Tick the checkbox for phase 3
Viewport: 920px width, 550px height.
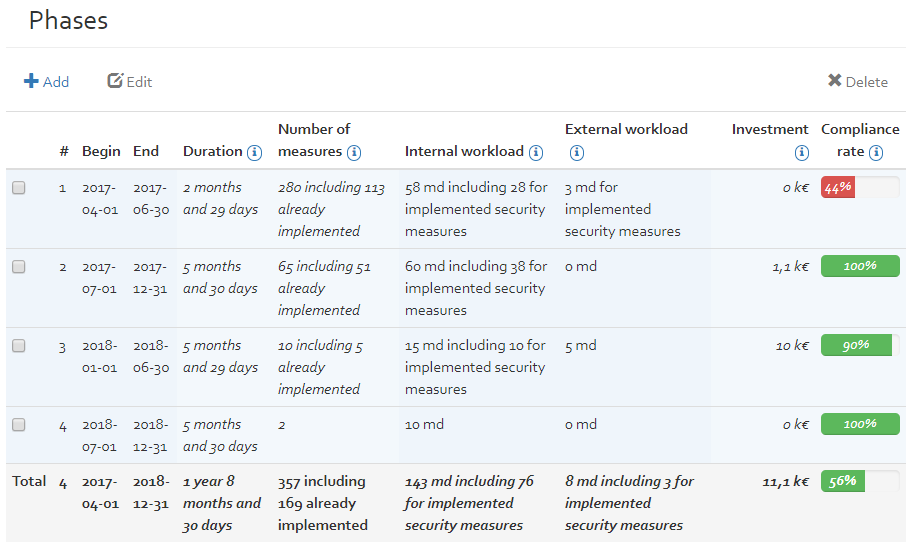click(19, 346)
